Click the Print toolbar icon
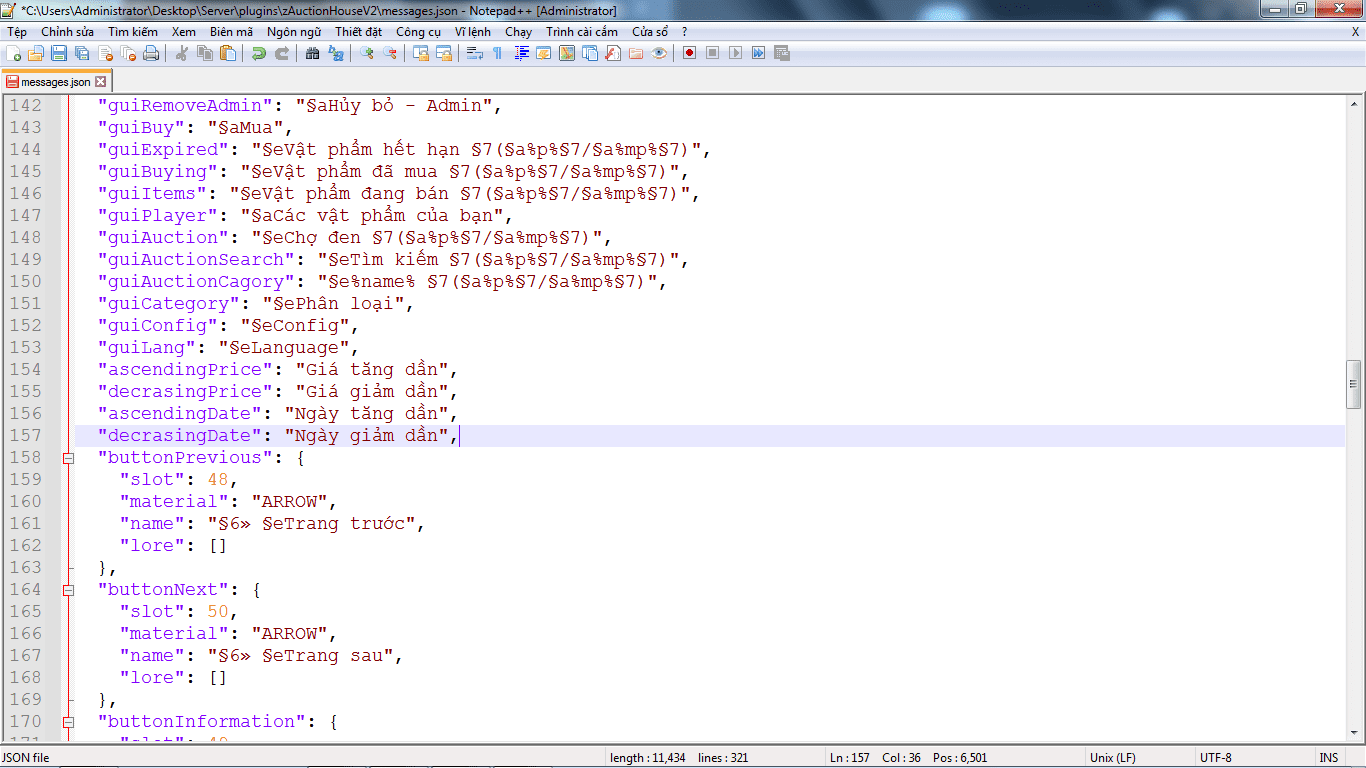The width and height of the screenshot is (1366, 768). (x=151, y=53)
